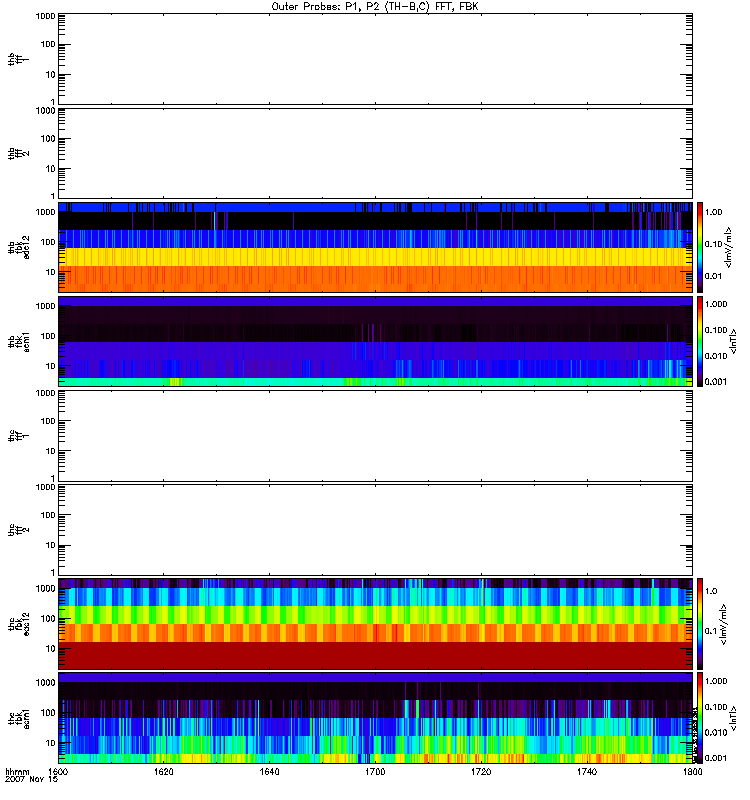Select the empty thc fff 1 plot panel

375,436
